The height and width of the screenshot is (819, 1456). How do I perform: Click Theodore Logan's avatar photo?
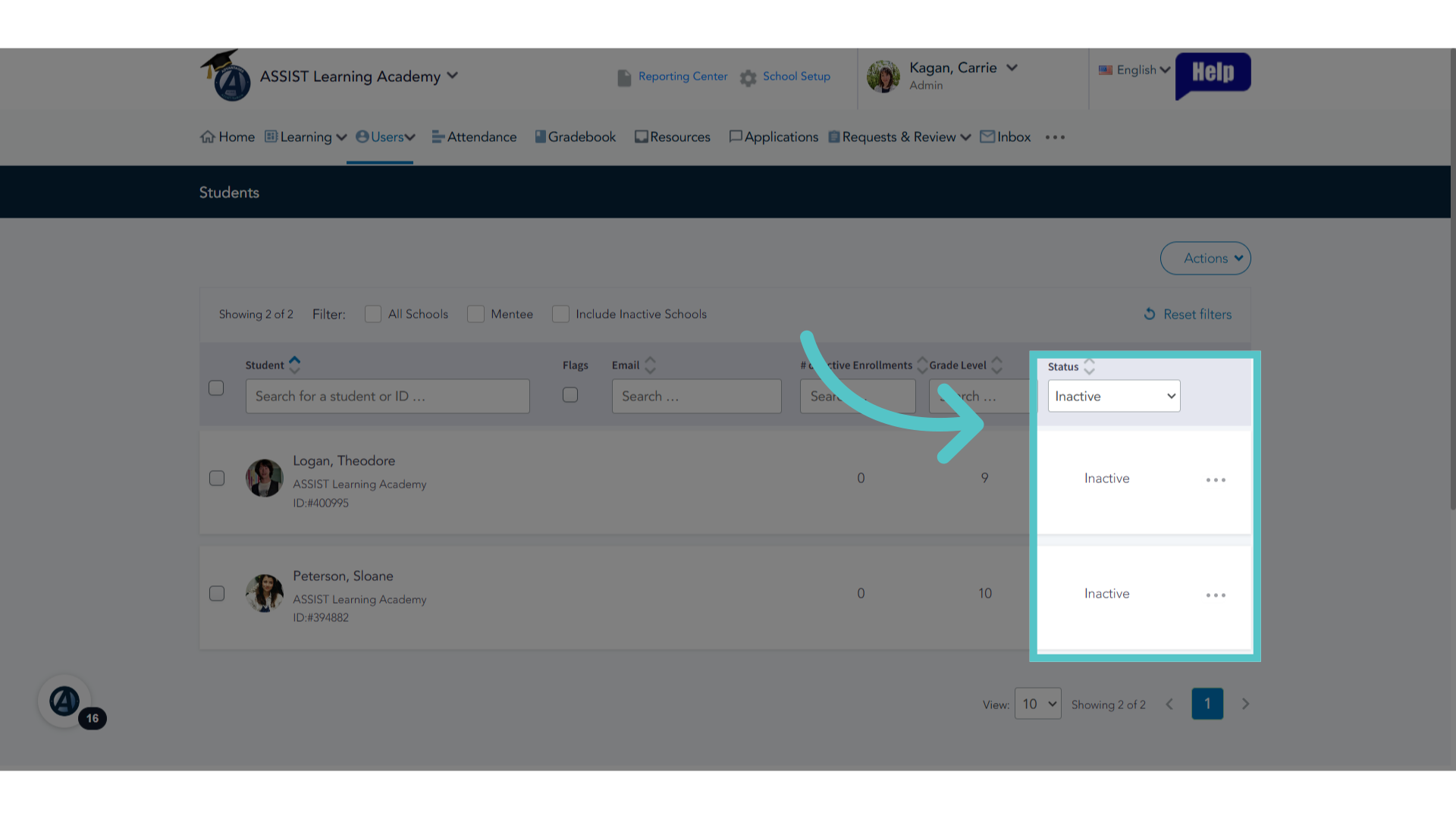tap(264, 479)
